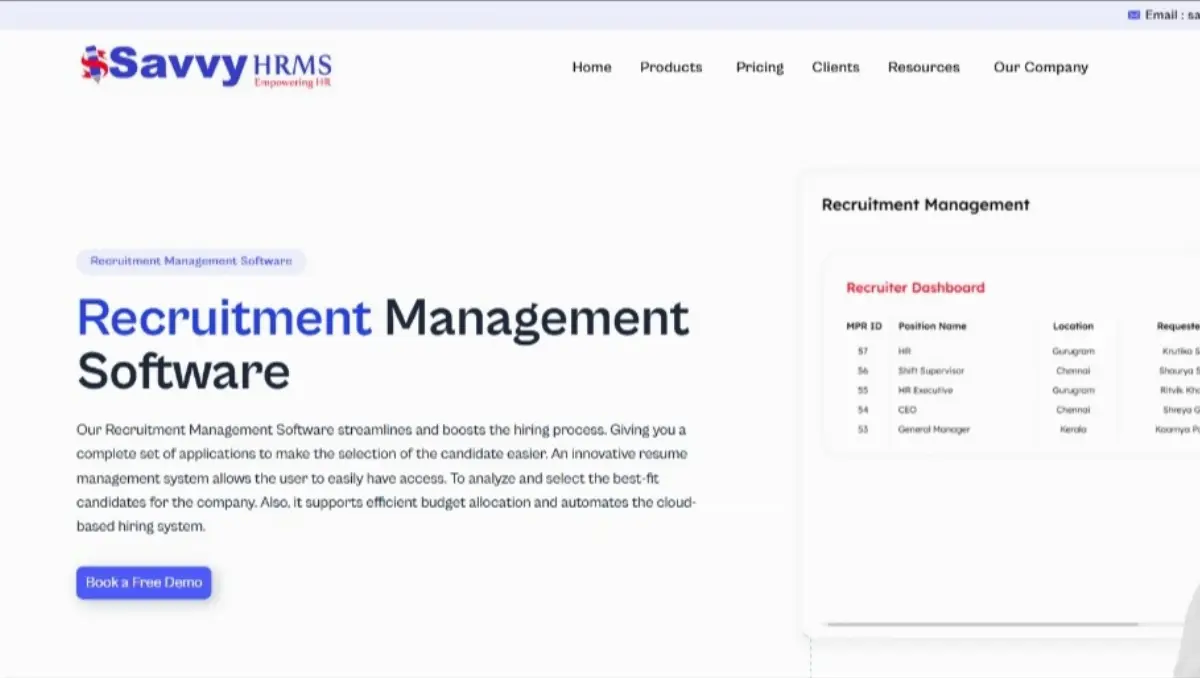1200x678 pixels.
Task: Click the Recruitment Management card heading
Action: pos(925,205)
